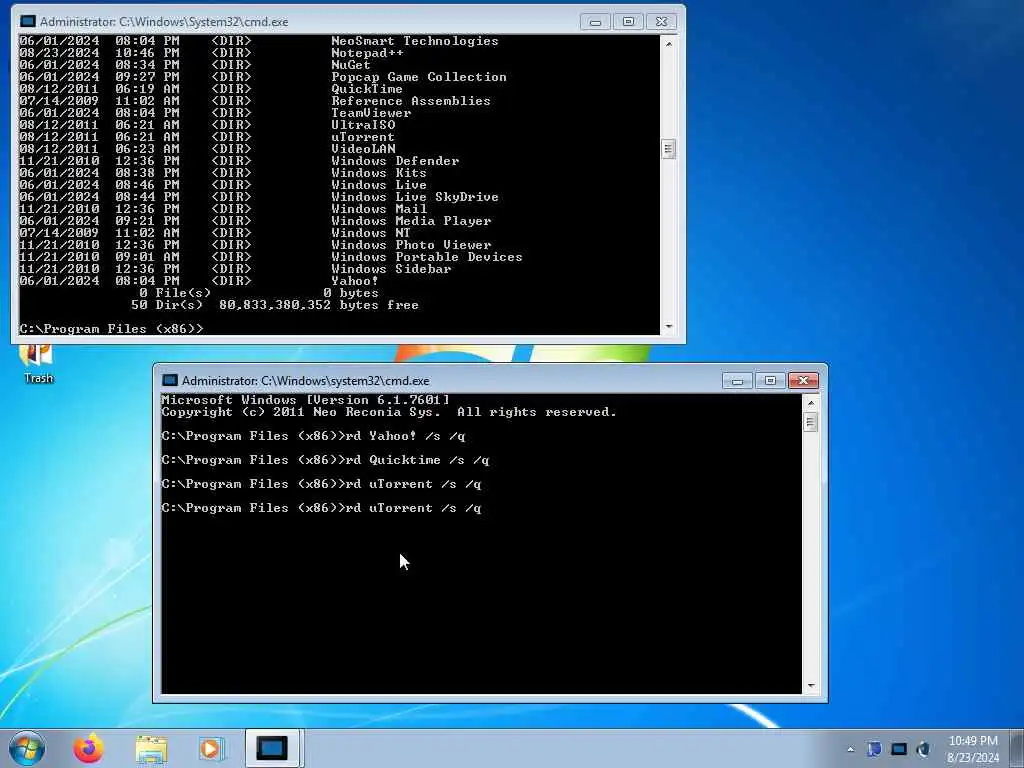Click the "Windows Live SkyDrive" directory entry
Viewport: 1024px width, 768px height.
pos(415,197)
